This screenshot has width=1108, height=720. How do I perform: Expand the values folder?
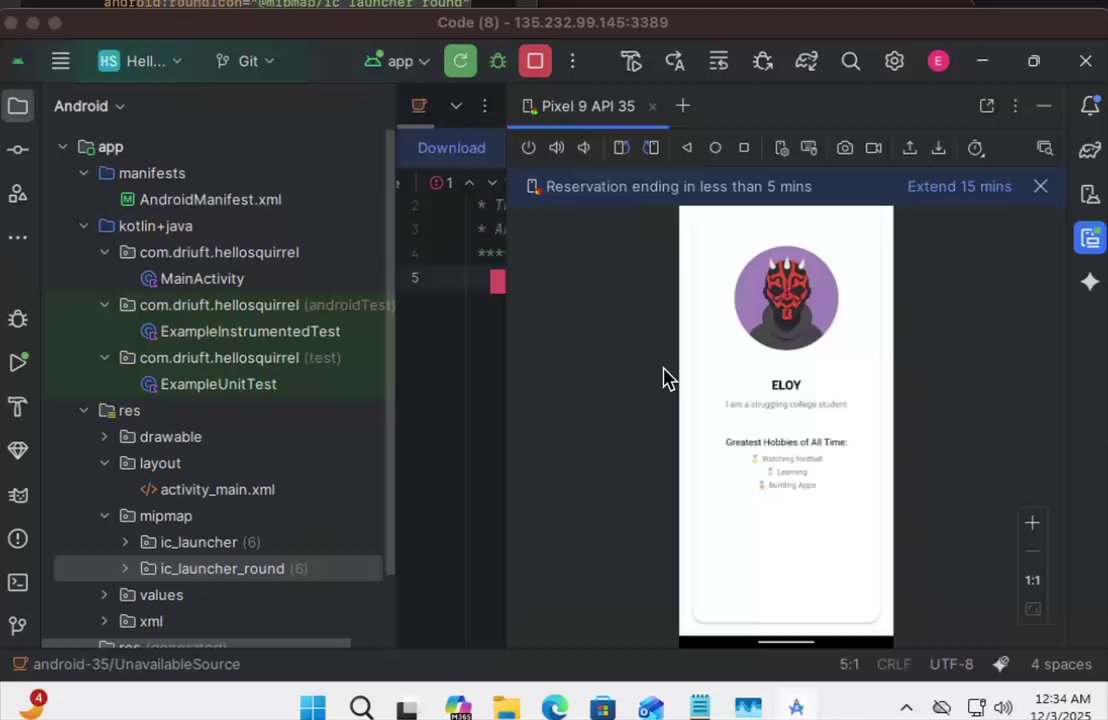click(x=105, y=595)
